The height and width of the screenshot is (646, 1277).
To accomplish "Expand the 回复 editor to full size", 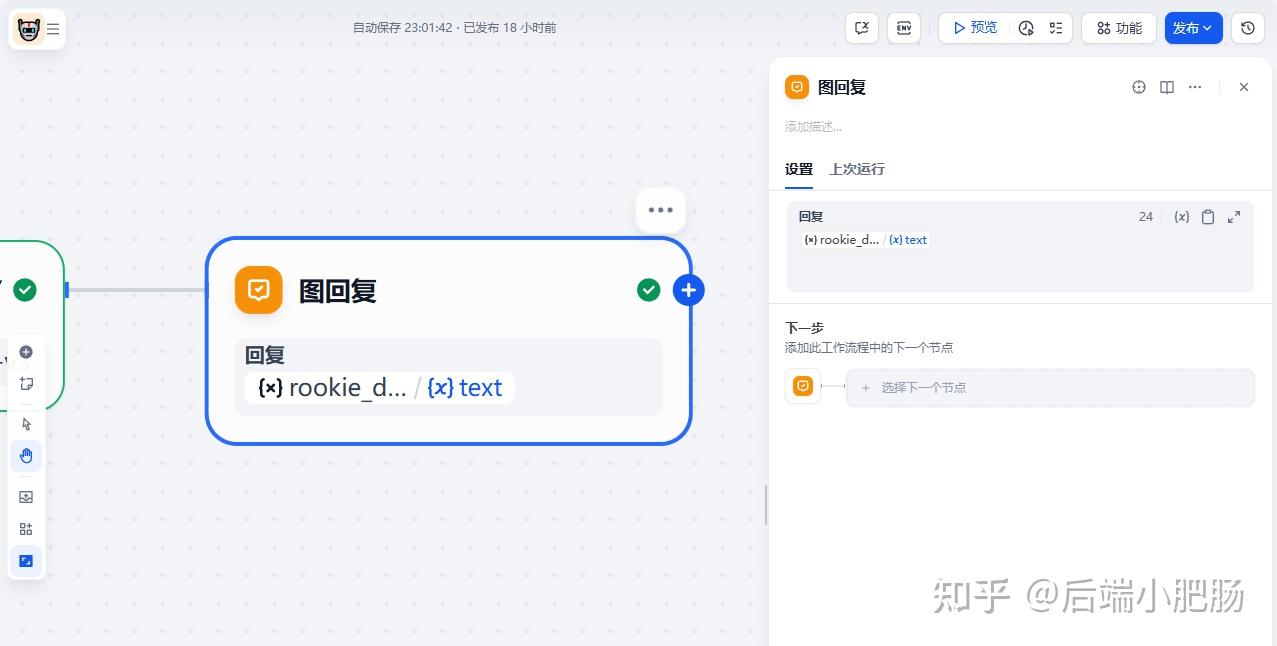I will click(x=1234, y=217).
